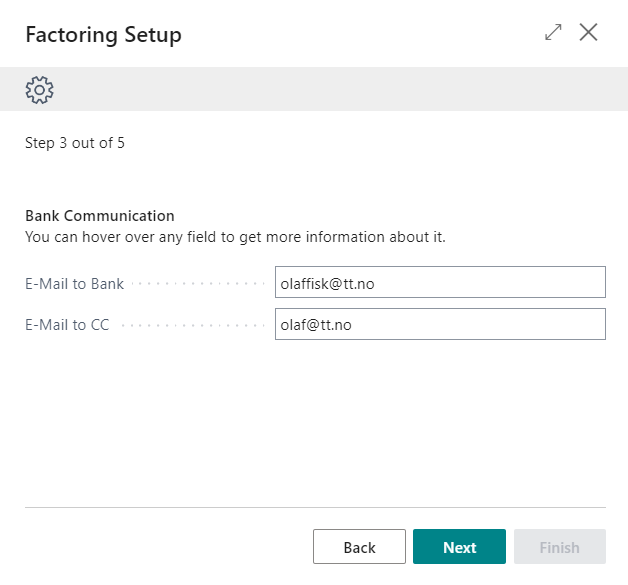Click into the E-Mail to Bank field
Screen dimensions: 628x585
click(x=440, y=283)
